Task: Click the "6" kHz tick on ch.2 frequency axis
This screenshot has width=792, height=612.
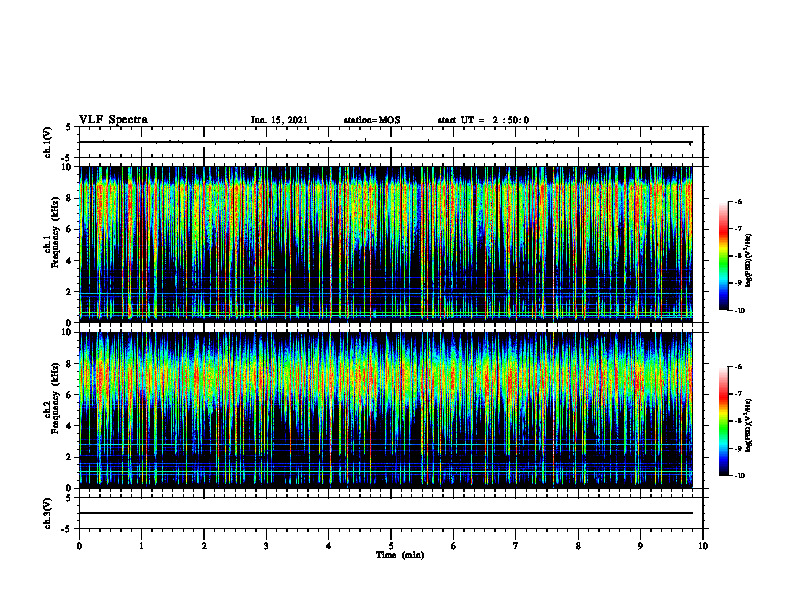Action: [70, 395]
